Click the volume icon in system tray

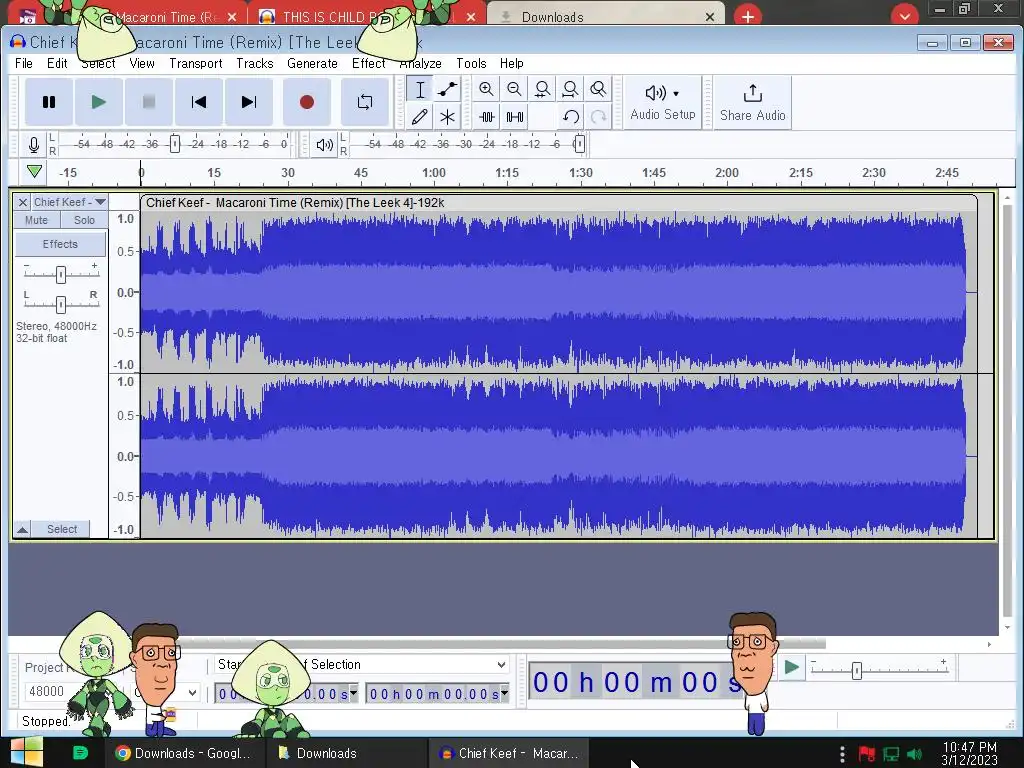[x=914, y=754]
